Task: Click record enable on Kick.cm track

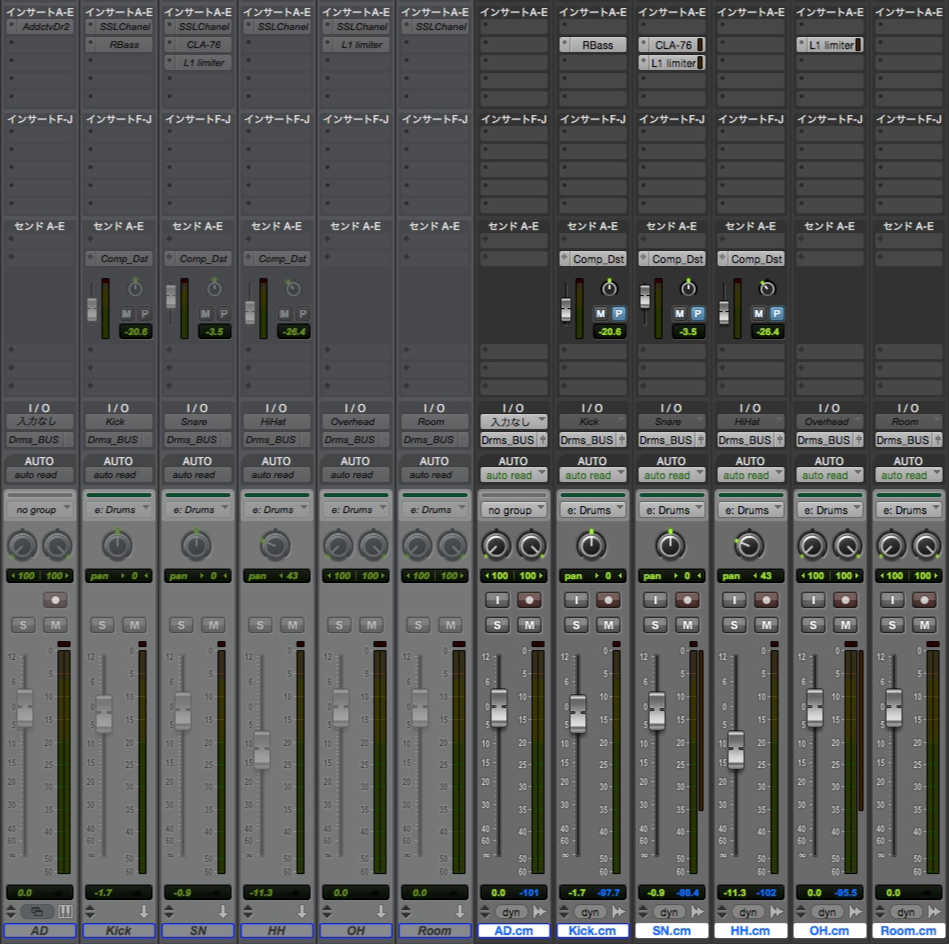Action: 608,600
